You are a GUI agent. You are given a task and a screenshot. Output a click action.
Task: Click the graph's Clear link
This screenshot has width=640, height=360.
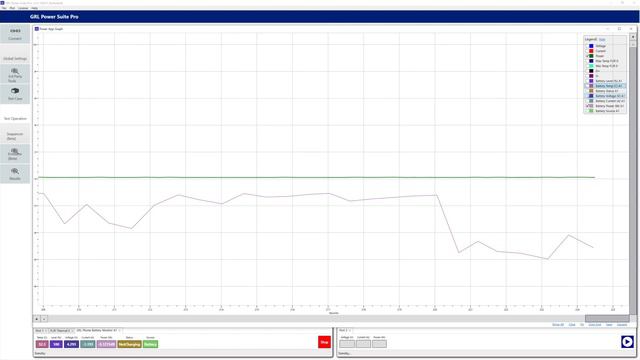tap(572, 325)
